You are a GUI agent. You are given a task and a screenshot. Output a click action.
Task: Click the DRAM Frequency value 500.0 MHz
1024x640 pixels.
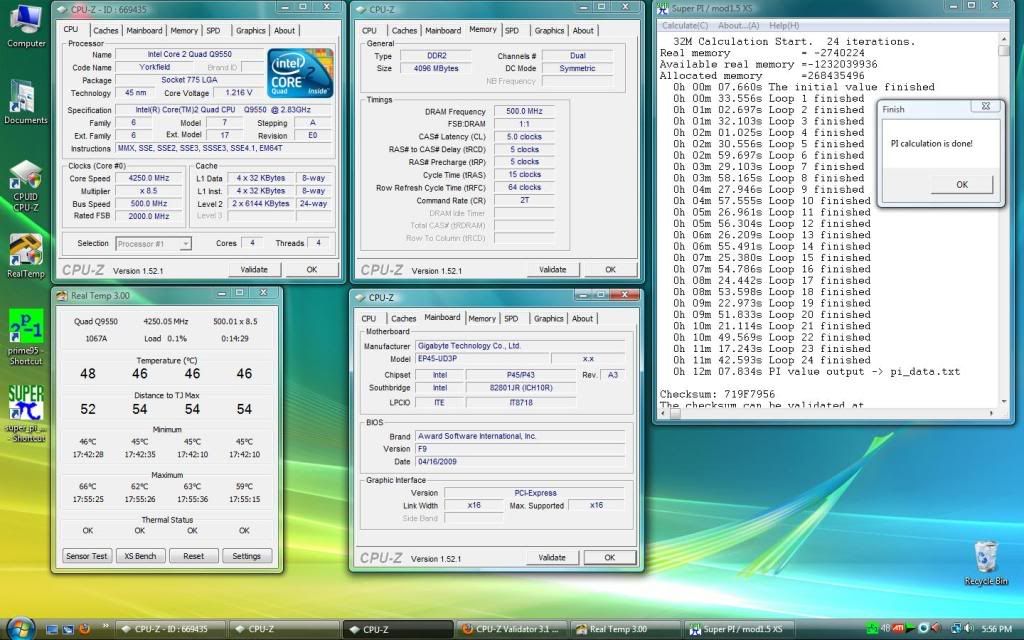pyautogui.click(x=524, y=111)
